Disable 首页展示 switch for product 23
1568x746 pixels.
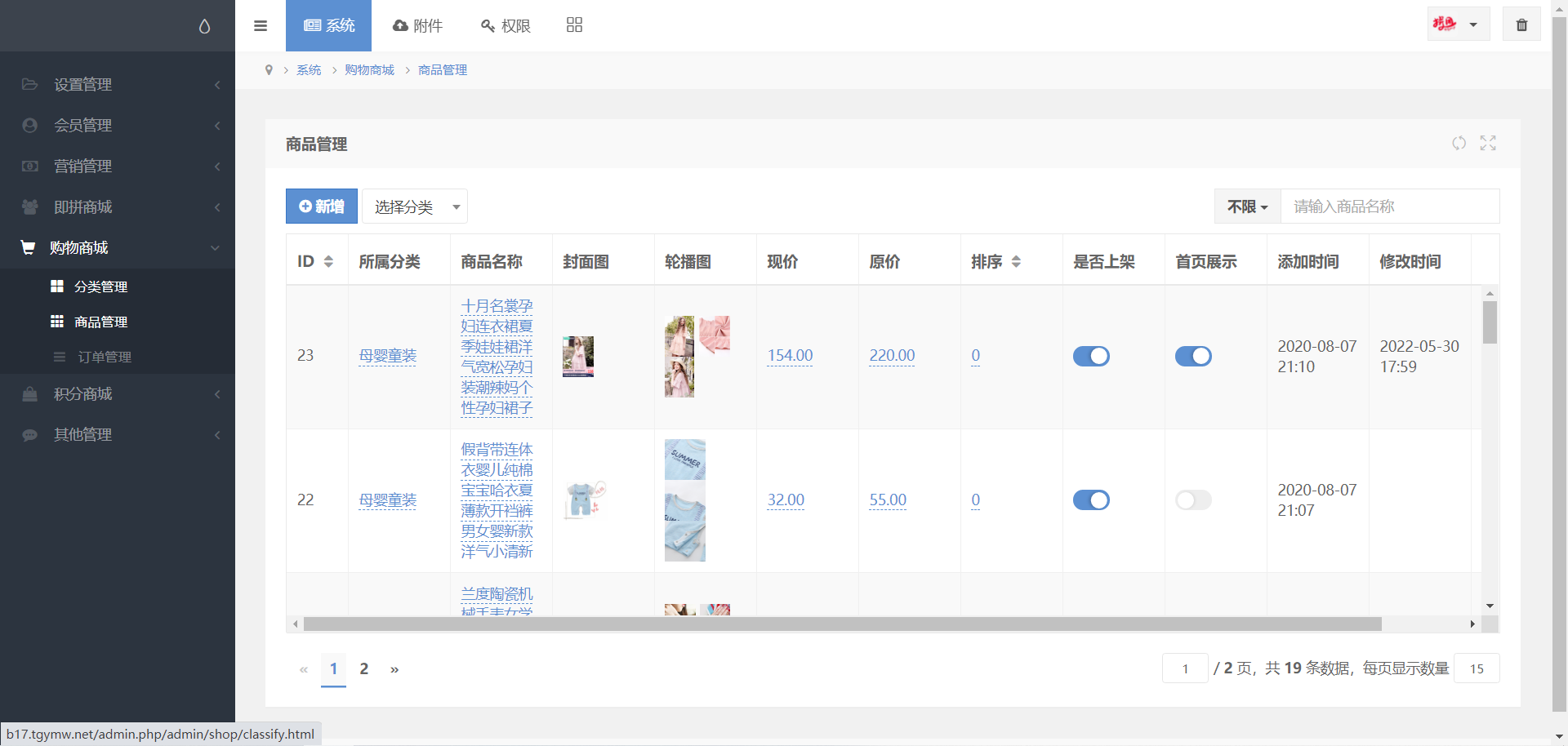point(1193,356)
